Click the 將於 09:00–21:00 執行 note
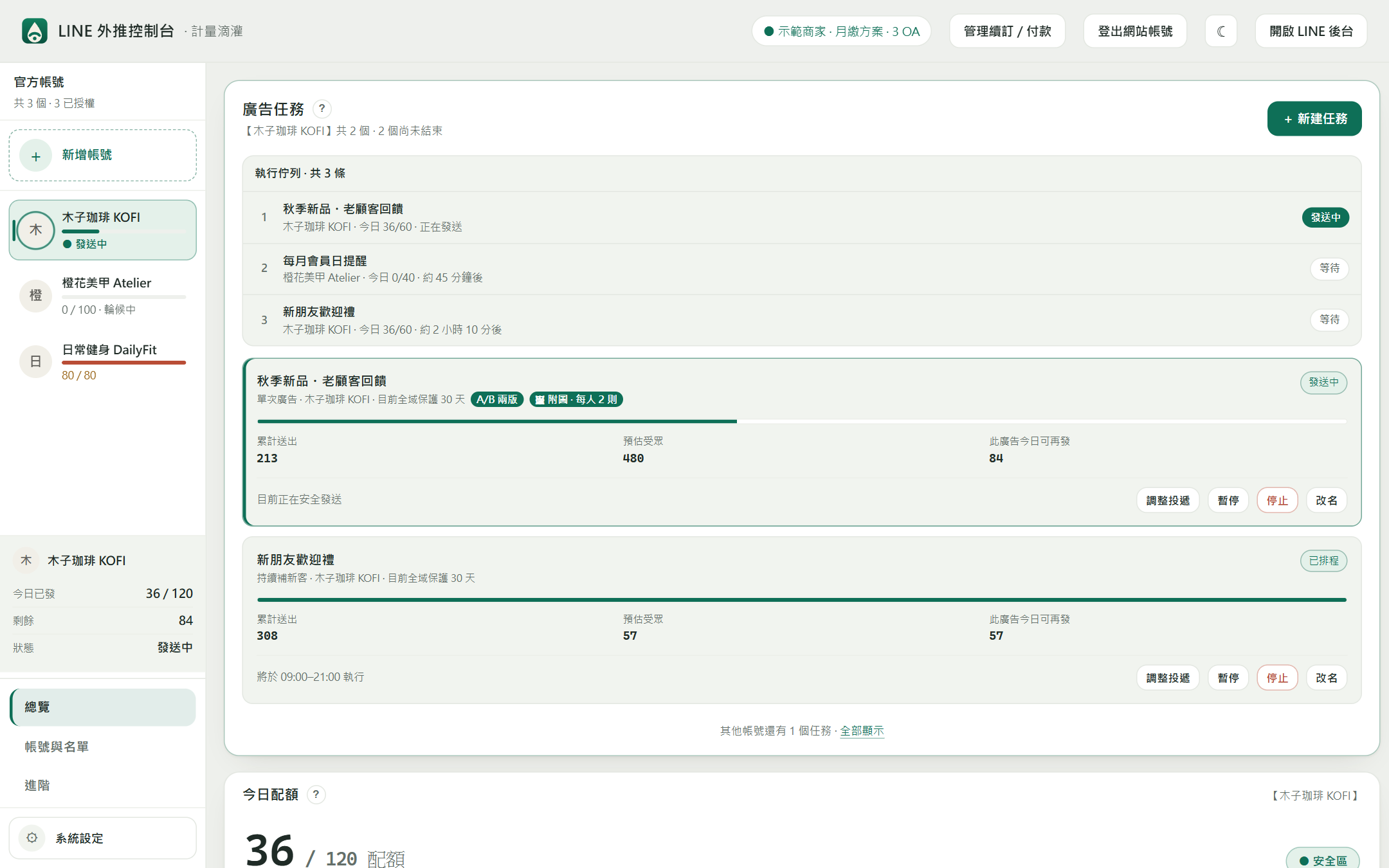 [311, 677]
